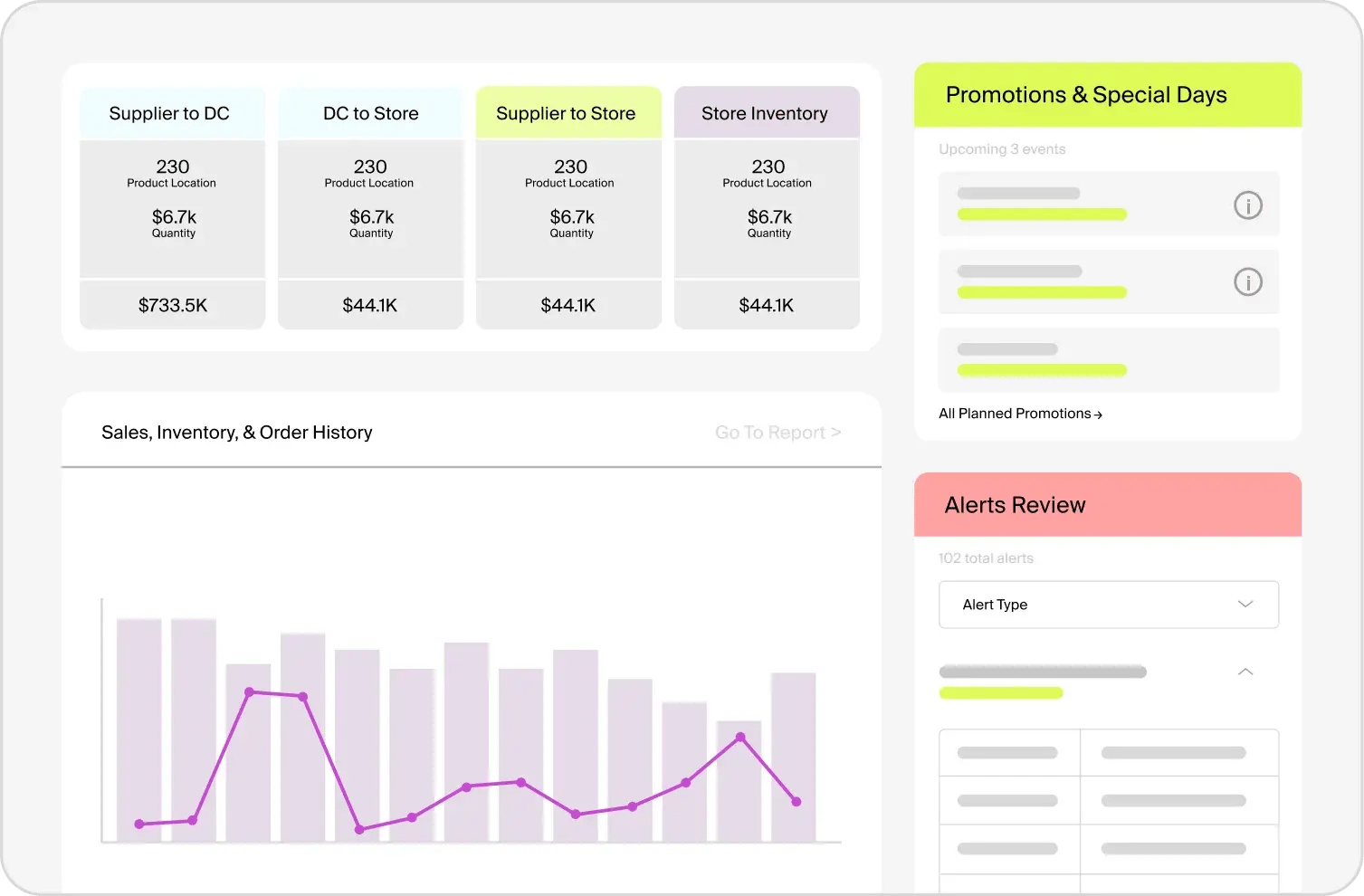Switch to the DC to Store tab
Viewport: 1364px width, 896px height.
point(370,113)
